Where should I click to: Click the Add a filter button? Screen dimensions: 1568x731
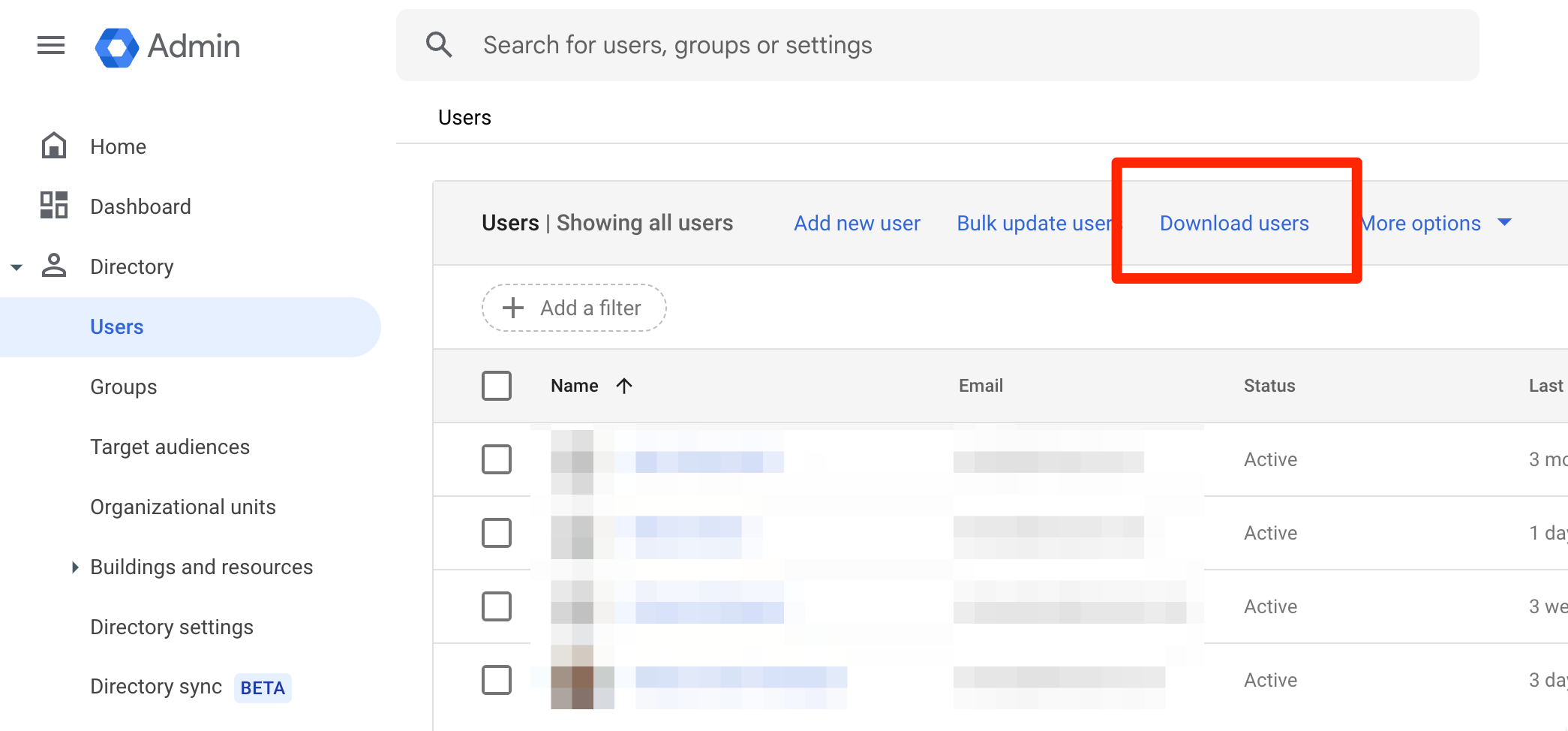574,308
